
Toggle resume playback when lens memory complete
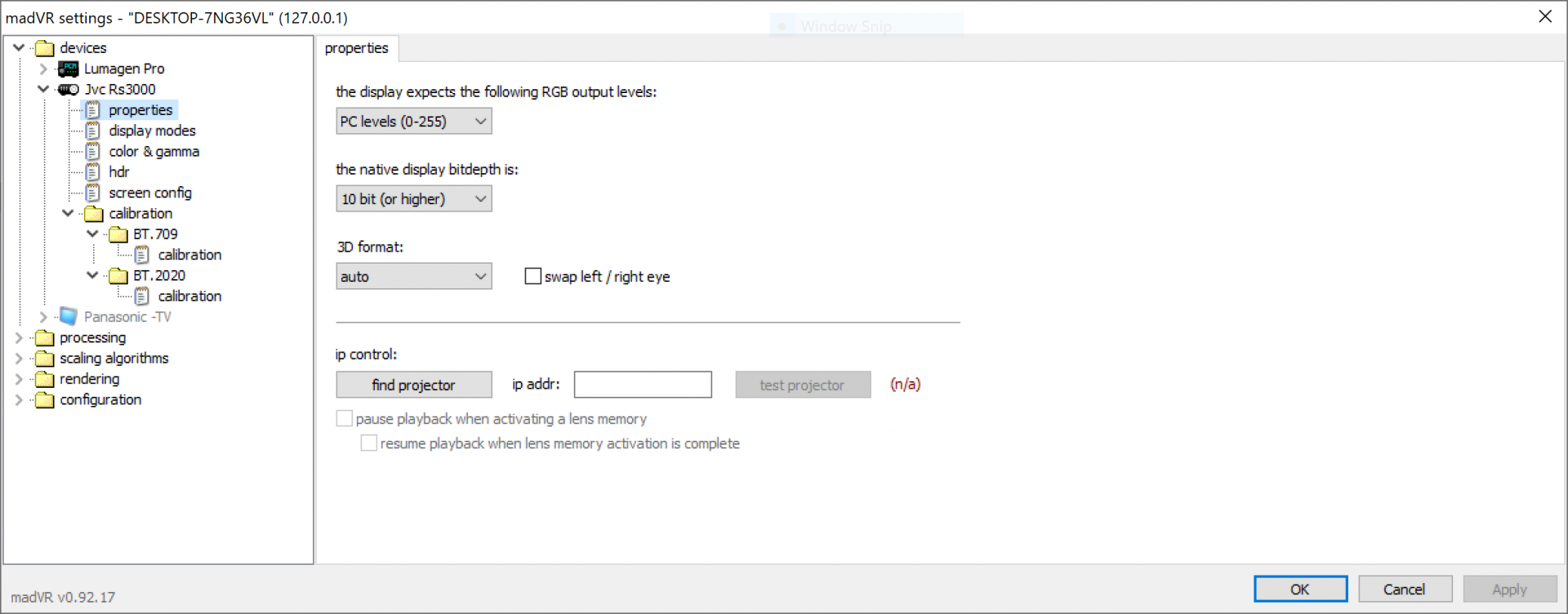click(369, 443)
